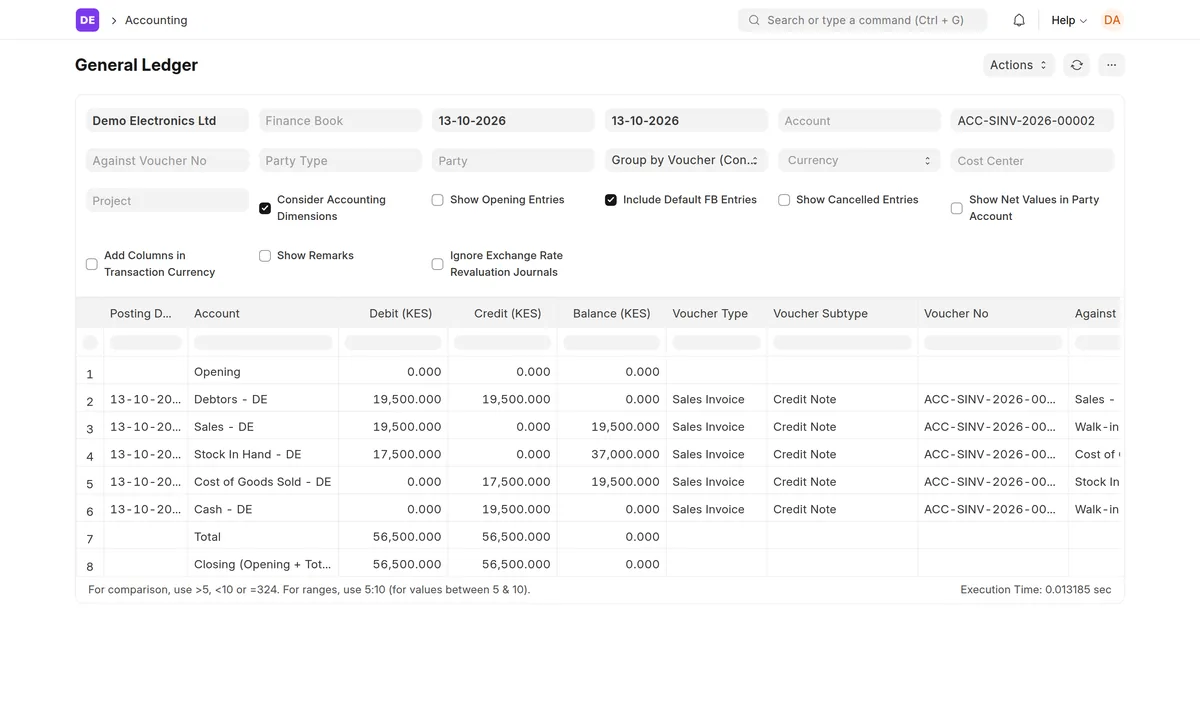The height and width of the screenshot is (720, 1200).
Task: Click the Accounting breadcrumb link
Action: 156,20
